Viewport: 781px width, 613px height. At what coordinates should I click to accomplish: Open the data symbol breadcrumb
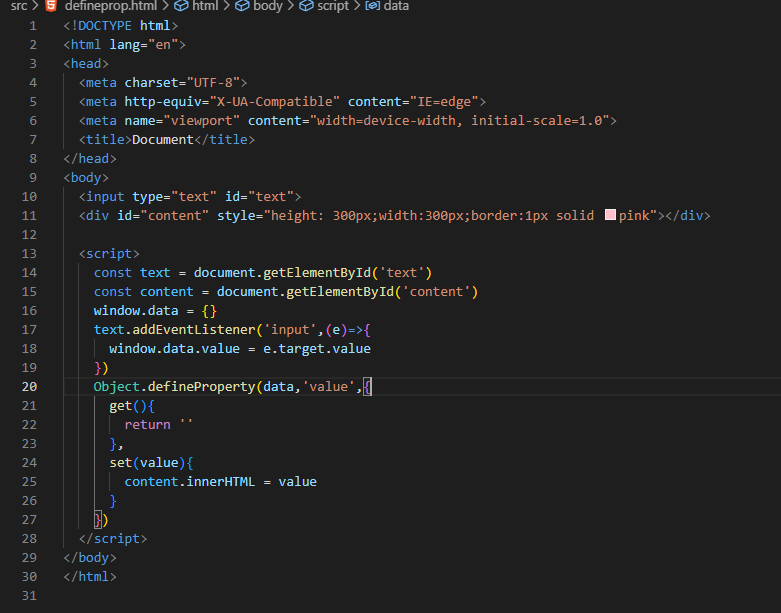click(x=396, y=6)
